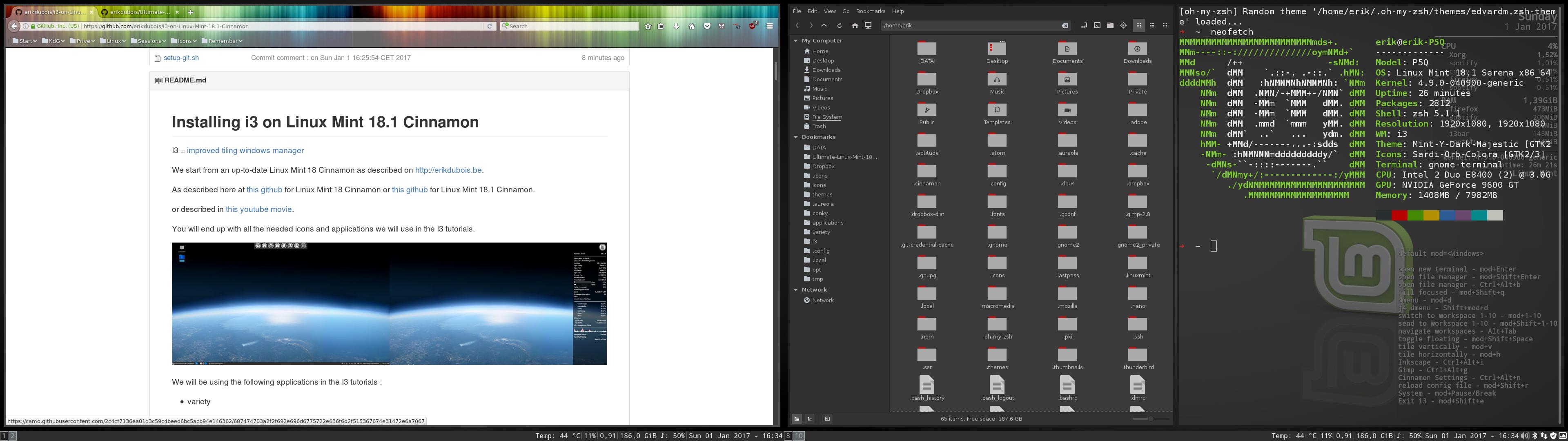The image size is (1568, 441).
Task: Switch Nemo to compact view
Action: 1165,26
